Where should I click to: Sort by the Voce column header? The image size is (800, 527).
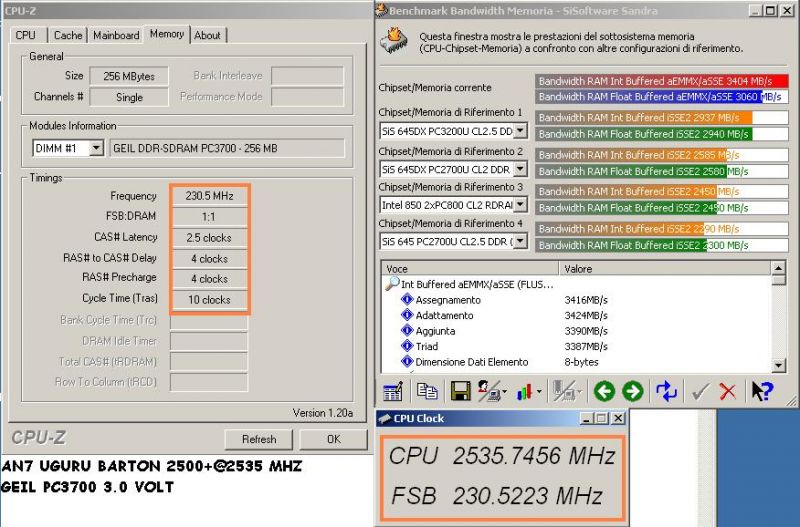[470, 268]
